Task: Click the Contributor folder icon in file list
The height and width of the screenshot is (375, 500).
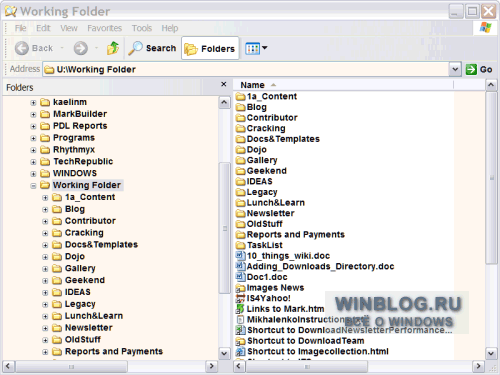Action: [240, 118]
